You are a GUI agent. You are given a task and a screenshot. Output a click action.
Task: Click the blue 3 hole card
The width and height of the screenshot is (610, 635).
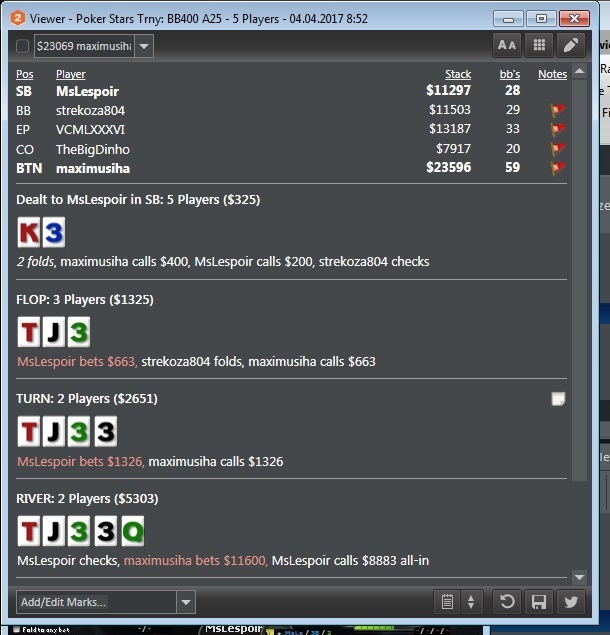pos(54,232)
